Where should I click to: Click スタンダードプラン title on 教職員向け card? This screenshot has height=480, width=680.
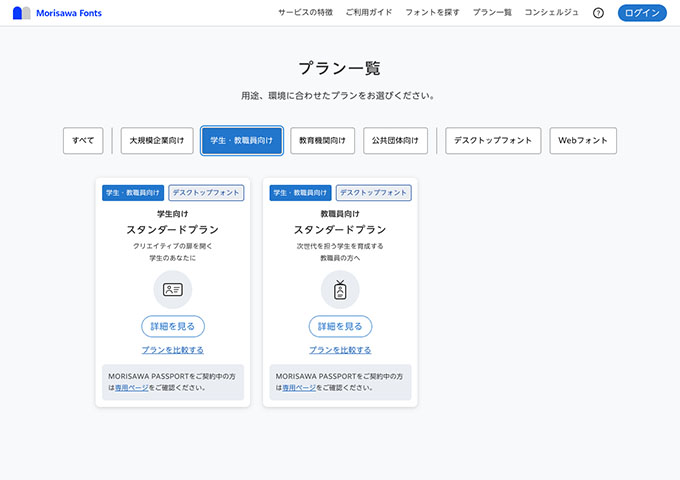pyautogui.click(x=340, y=230)
